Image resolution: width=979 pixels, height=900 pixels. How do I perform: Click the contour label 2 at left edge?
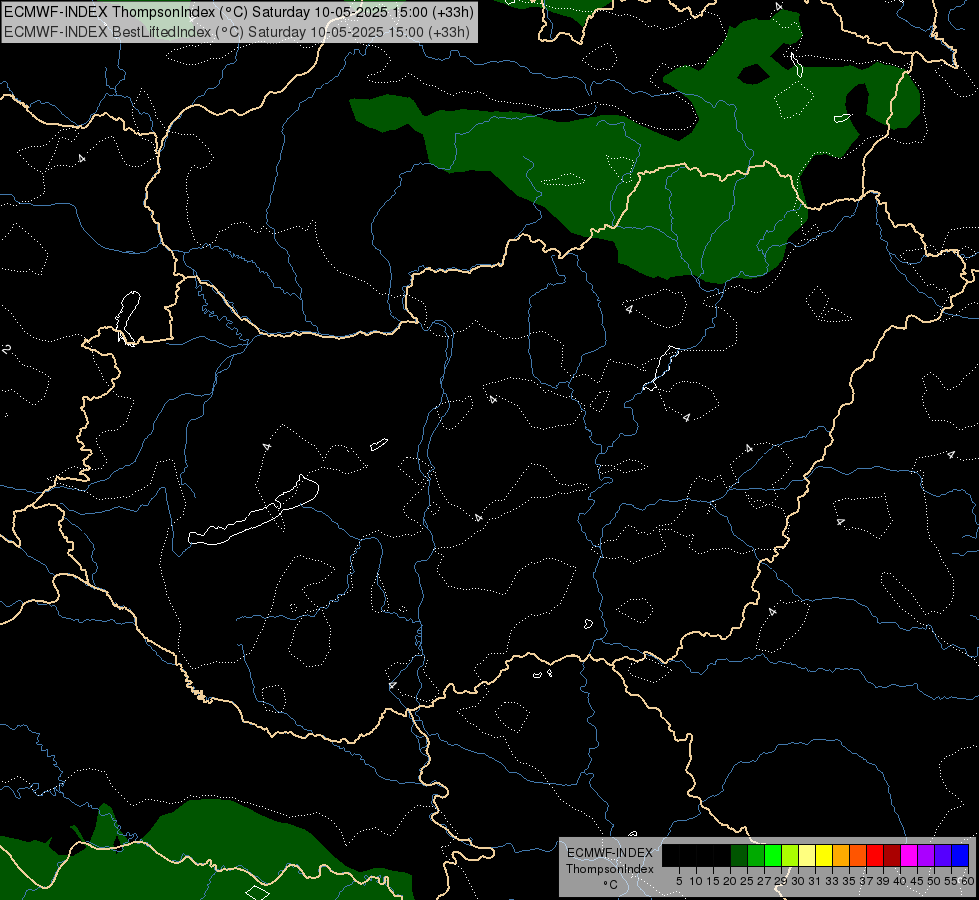6,349
